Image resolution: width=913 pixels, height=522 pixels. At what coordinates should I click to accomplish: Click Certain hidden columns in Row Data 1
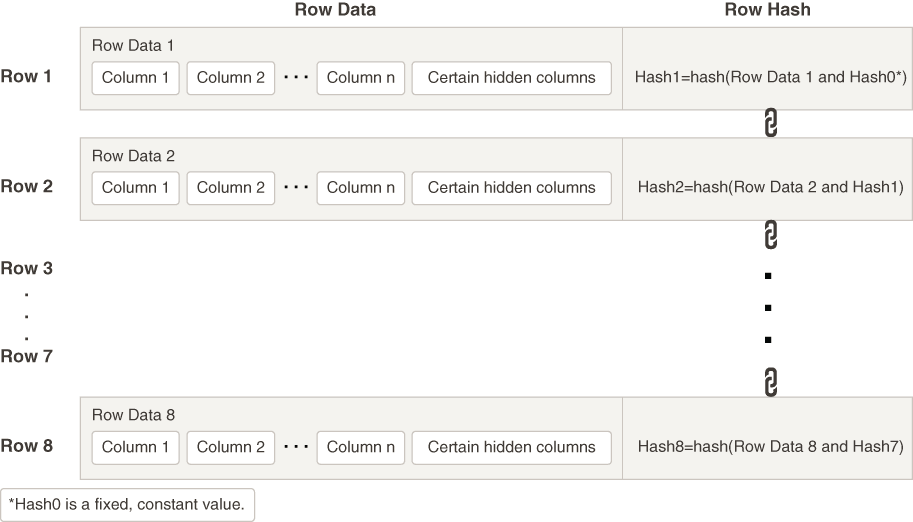[x=511, y=78]
